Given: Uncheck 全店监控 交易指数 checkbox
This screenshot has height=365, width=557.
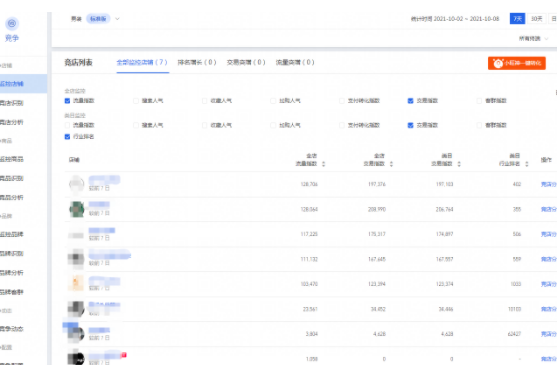Looking at the screenshot, I should (x=410, y=101).
